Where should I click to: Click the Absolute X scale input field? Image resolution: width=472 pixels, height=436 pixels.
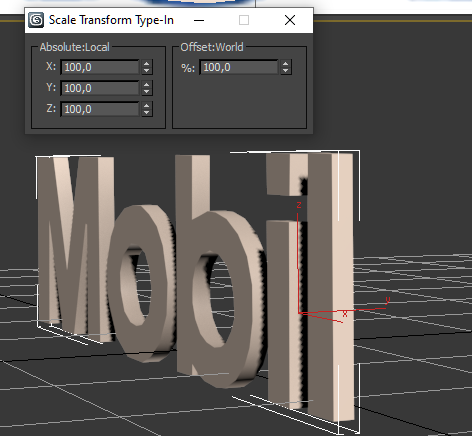click(100, 67)
